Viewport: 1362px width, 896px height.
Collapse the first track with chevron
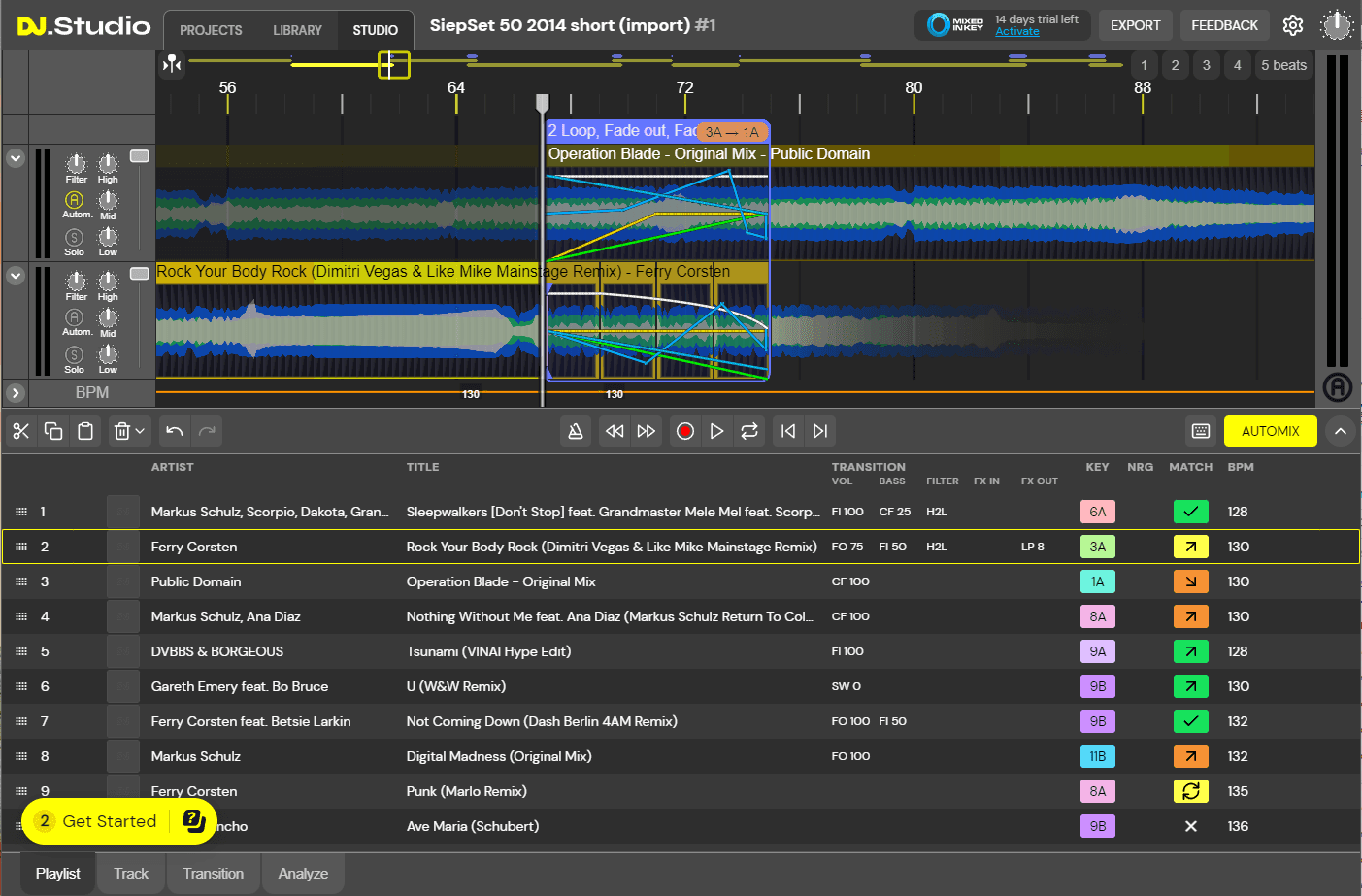coord(16,158)
